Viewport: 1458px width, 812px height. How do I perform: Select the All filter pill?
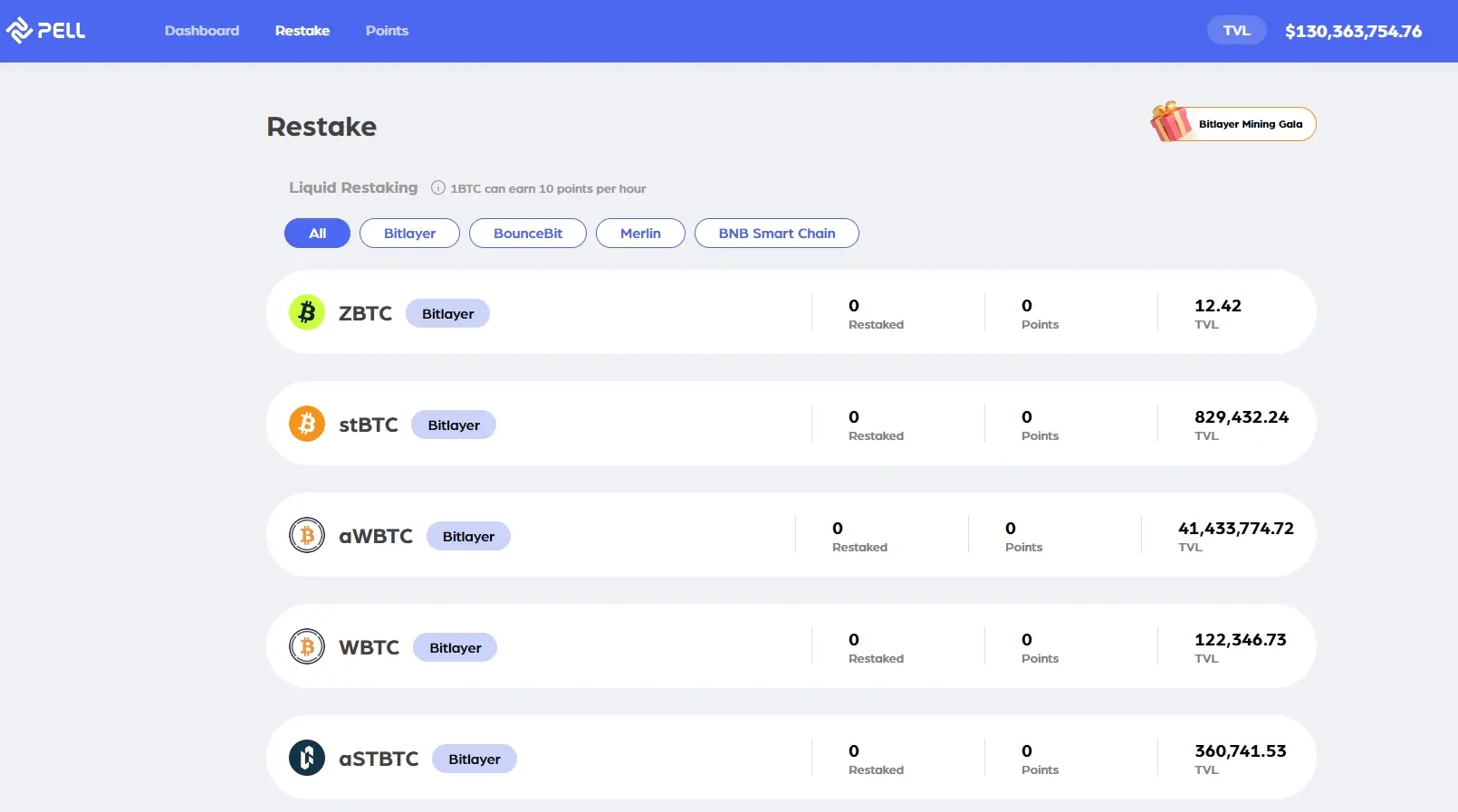click(317, 234)
